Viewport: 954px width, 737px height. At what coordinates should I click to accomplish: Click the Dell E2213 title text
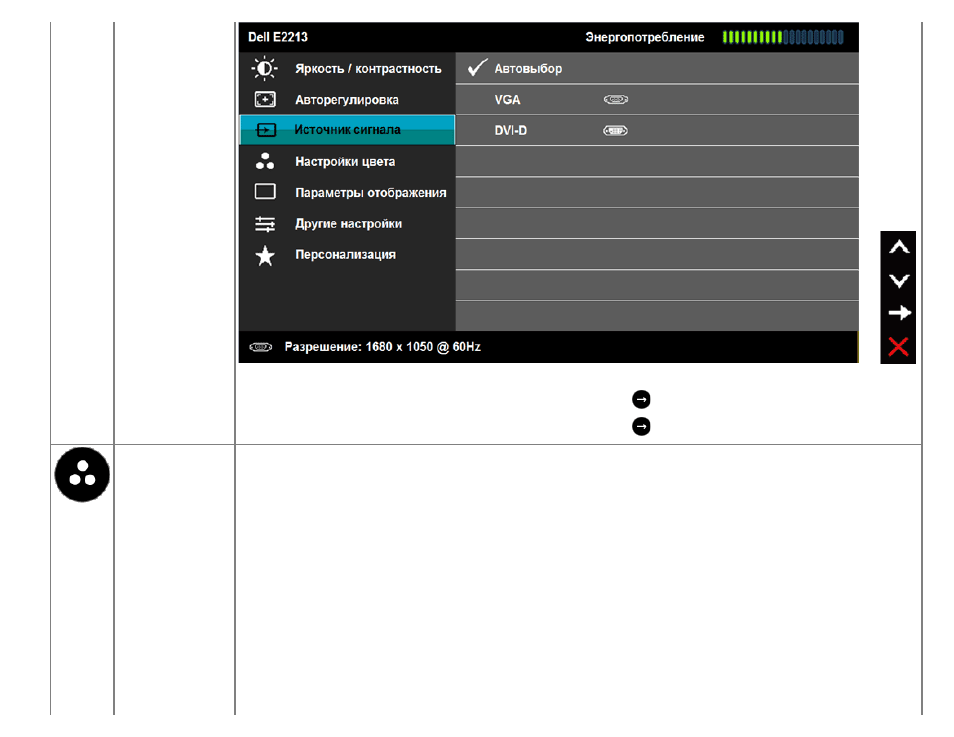278,37
